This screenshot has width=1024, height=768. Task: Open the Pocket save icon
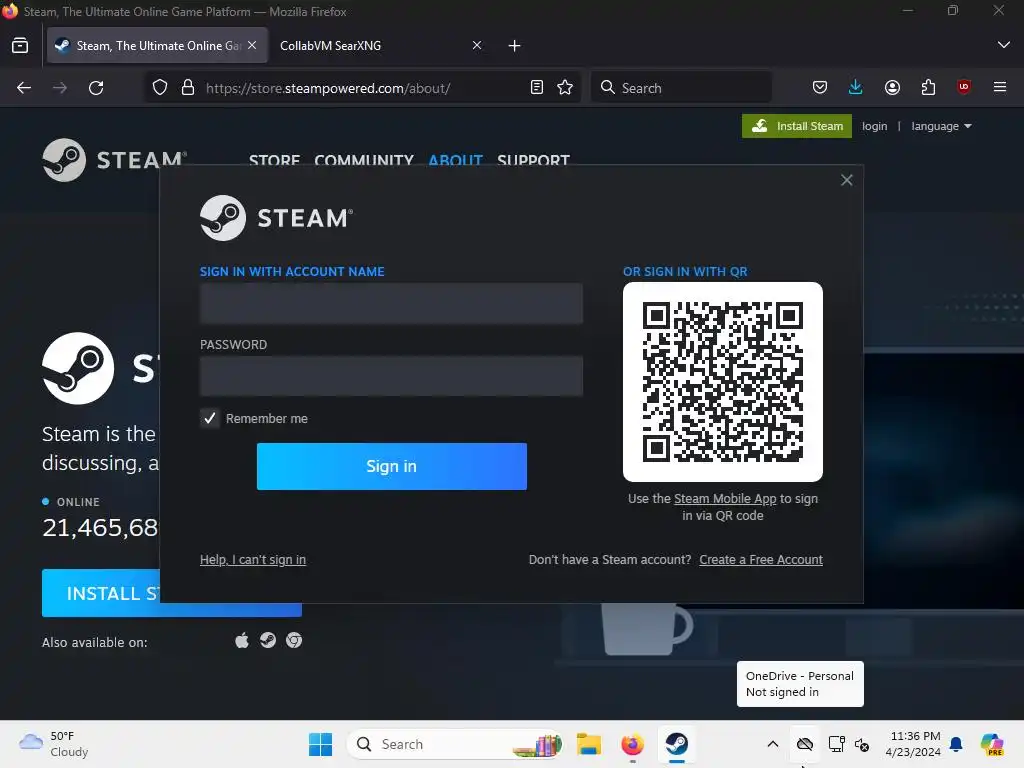pos(820,88)
